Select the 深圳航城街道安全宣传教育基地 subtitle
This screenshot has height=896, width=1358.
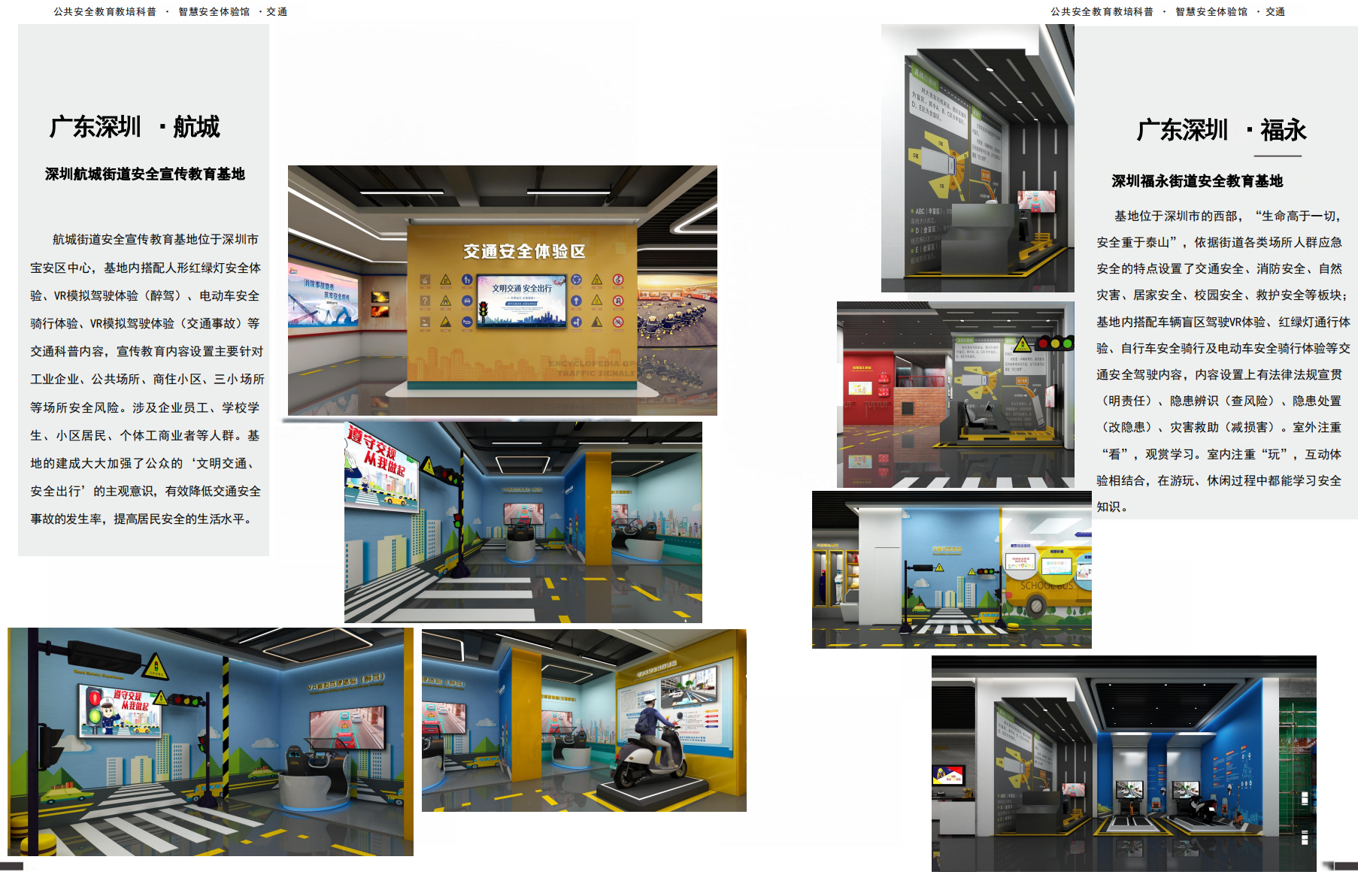(x=144, y=174)
